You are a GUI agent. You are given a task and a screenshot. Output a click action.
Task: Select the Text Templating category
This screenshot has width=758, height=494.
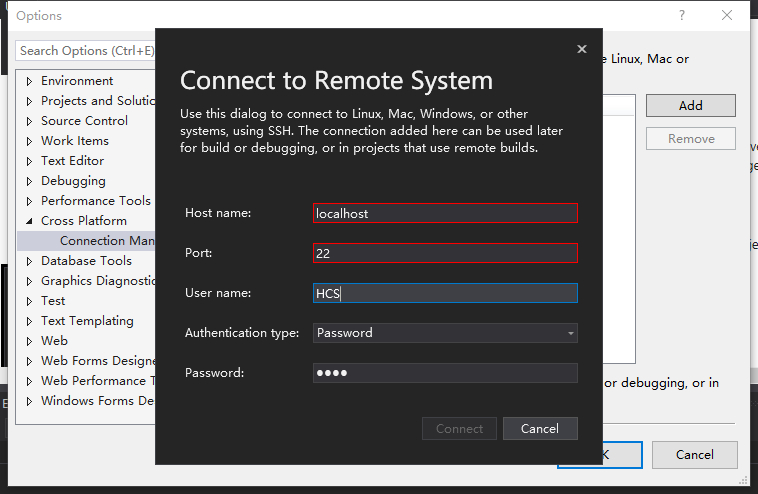coord(87,321)
